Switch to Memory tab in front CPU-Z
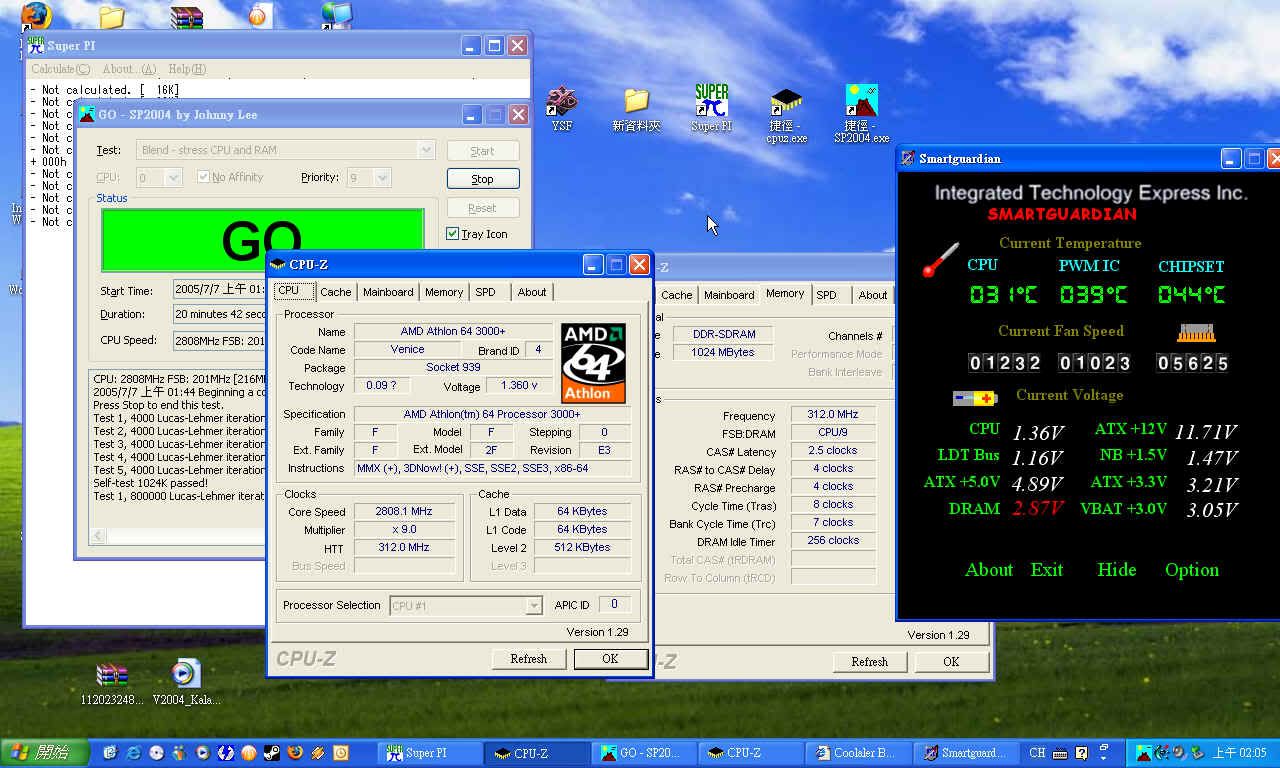The width and height of the screenshot is (1280, 768). (x=444, y=292)
